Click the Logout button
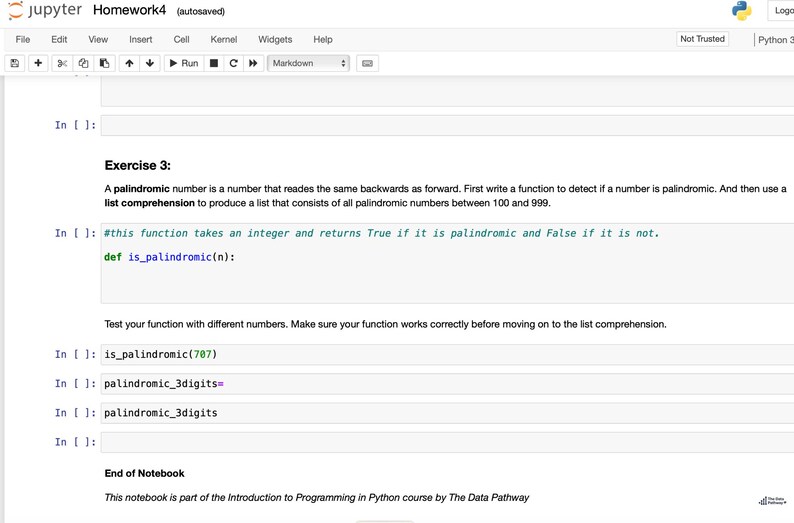The width and height of the screenshot is (794, 523). (x=781, y=11)
